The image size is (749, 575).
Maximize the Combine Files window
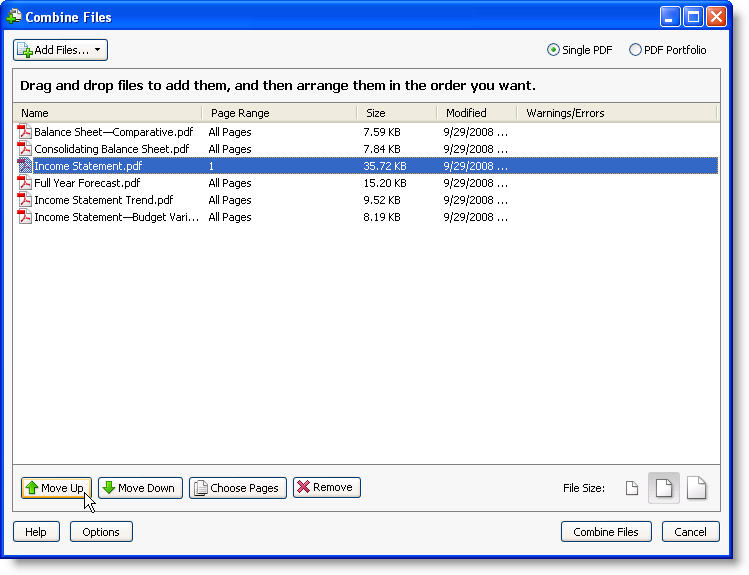coord(693,17)
